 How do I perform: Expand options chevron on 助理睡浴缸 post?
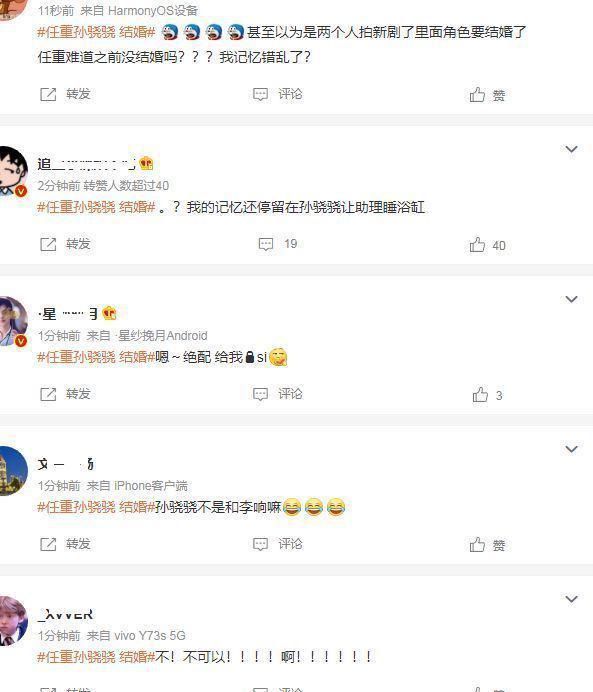571,149
